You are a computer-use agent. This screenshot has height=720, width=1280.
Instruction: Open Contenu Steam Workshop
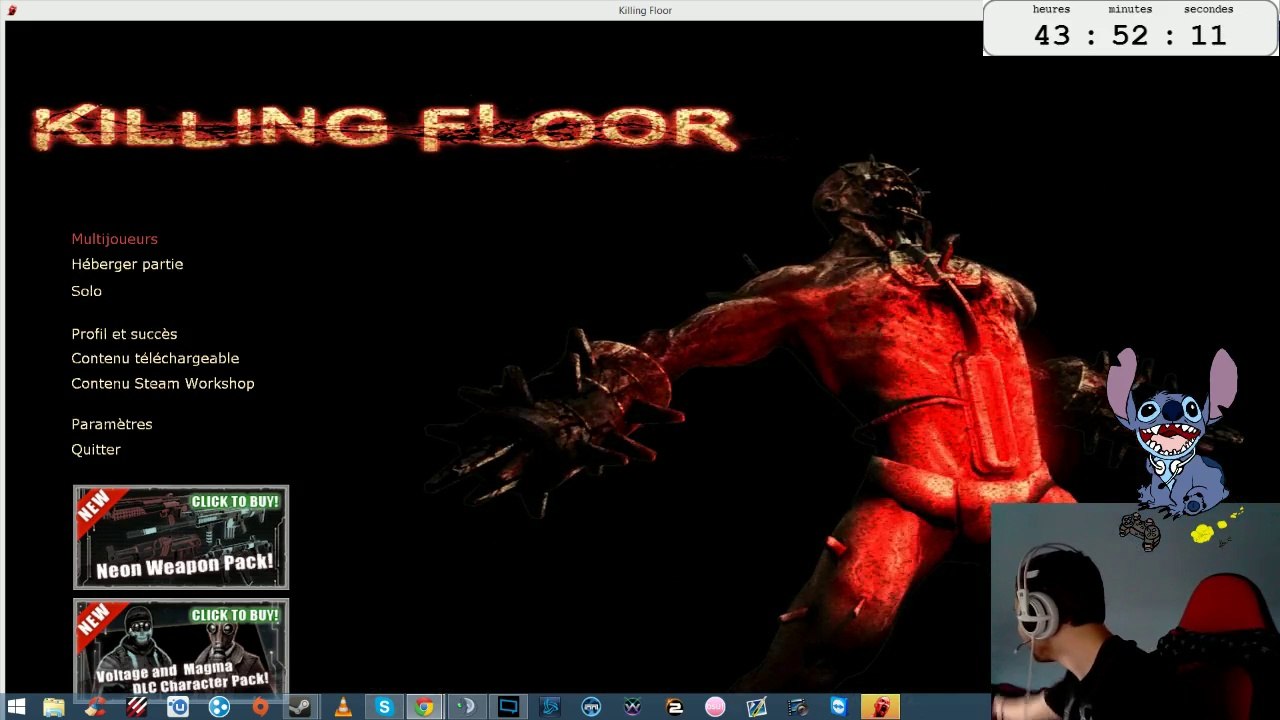(x=163, y=383)
